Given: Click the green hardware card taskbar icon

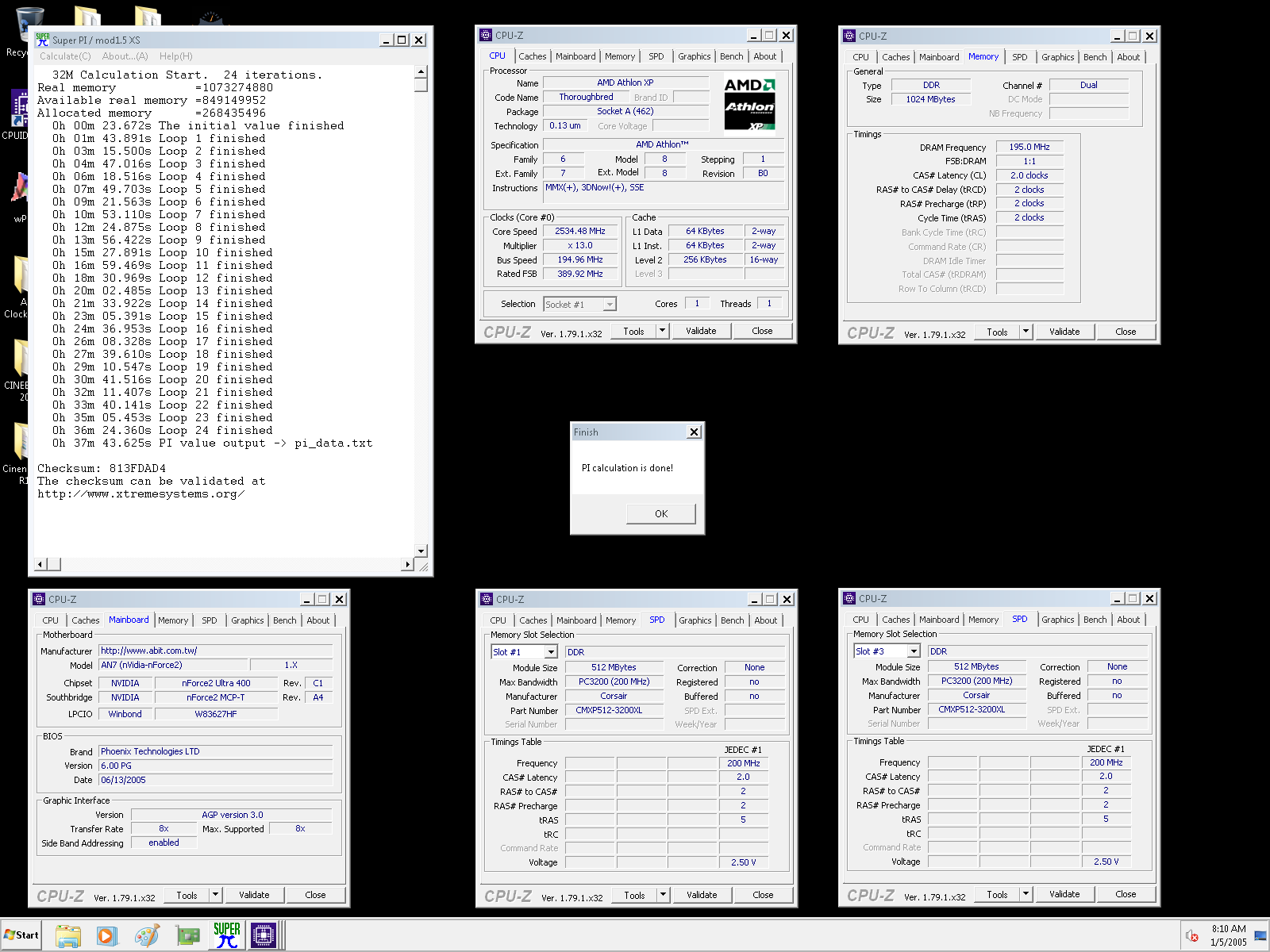Looking at the screenshot, I should tap(187, 935).
